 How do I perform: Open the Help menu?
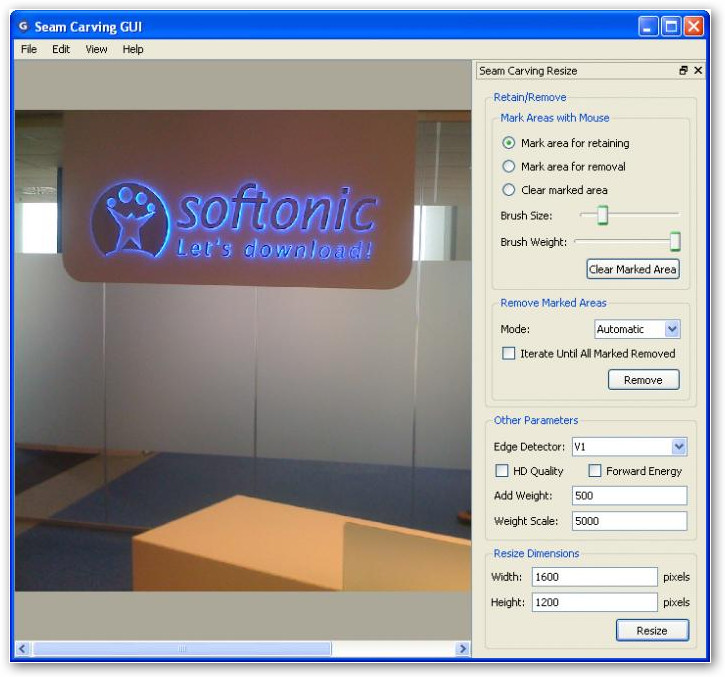pos(133,49)
